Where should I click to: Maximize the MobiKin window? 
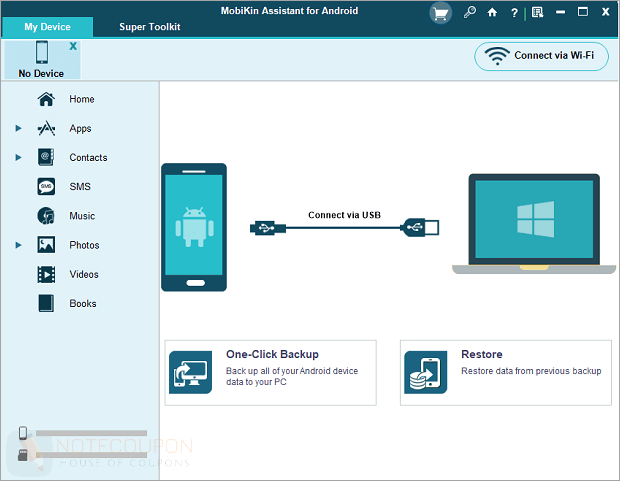pos(583,12)
